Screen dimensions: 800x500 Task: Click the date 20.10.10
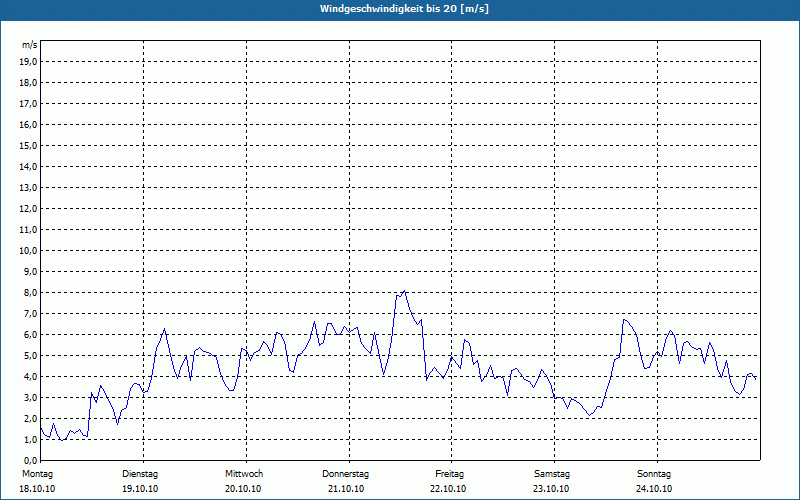click(243, 489)
